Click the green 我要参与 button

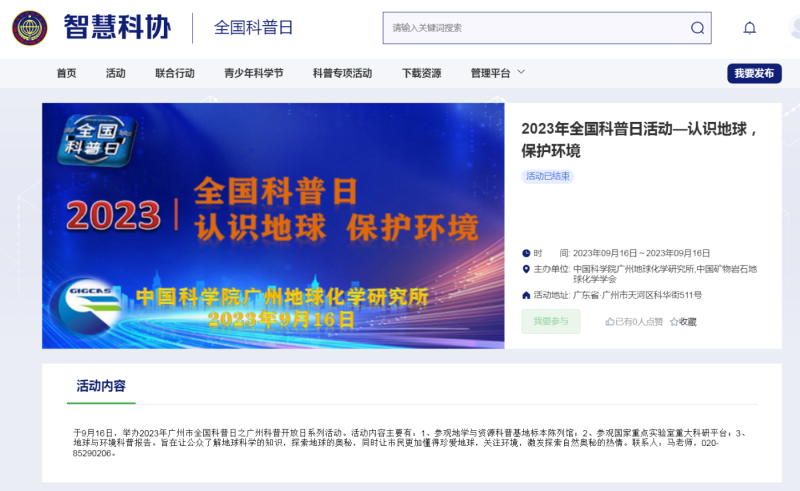pos(550,322)
